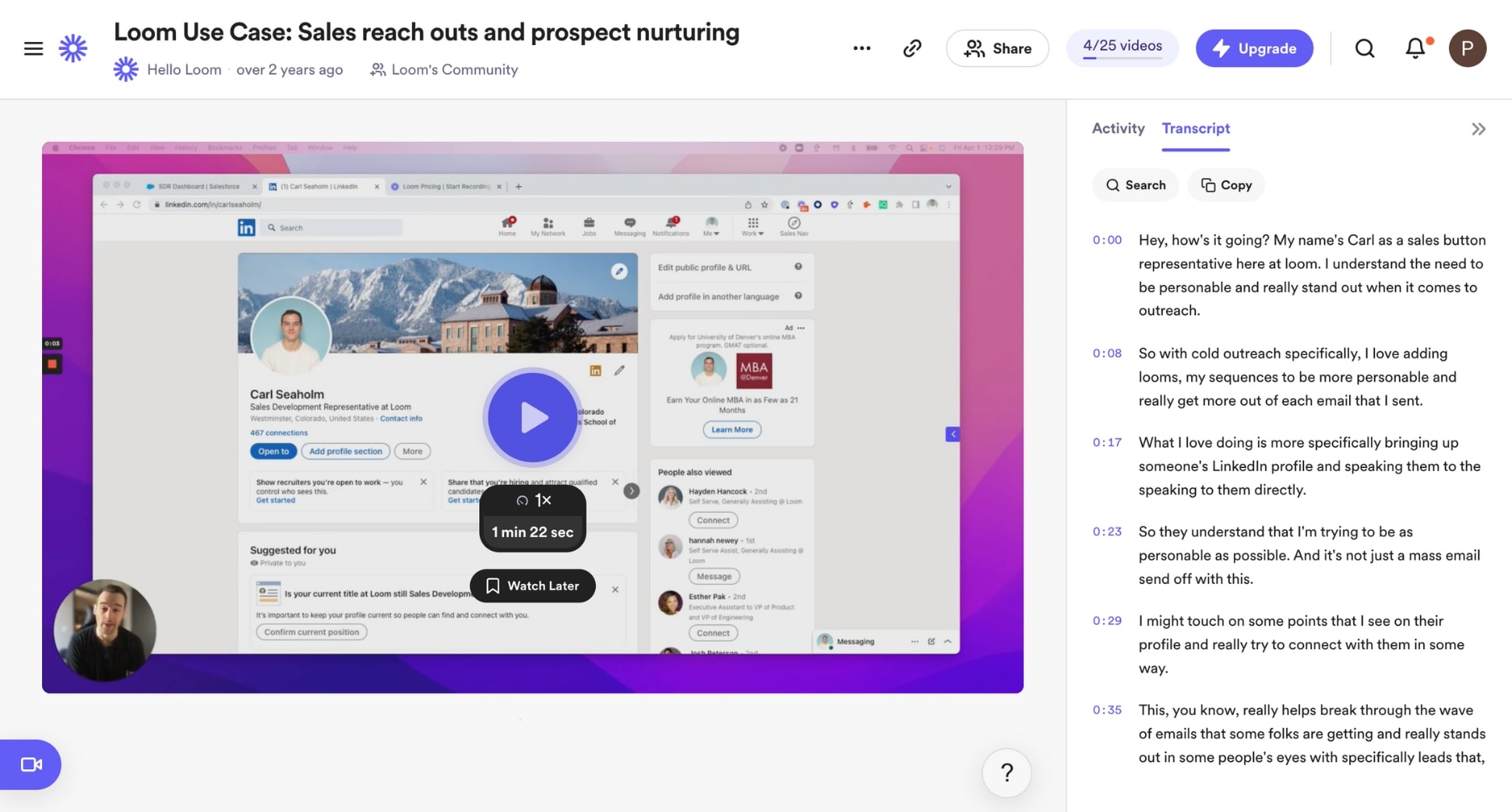This screenshot has height=812, width=1512.
Task: Collapse the side panel with double chevron
Action: pos(1479,129)
